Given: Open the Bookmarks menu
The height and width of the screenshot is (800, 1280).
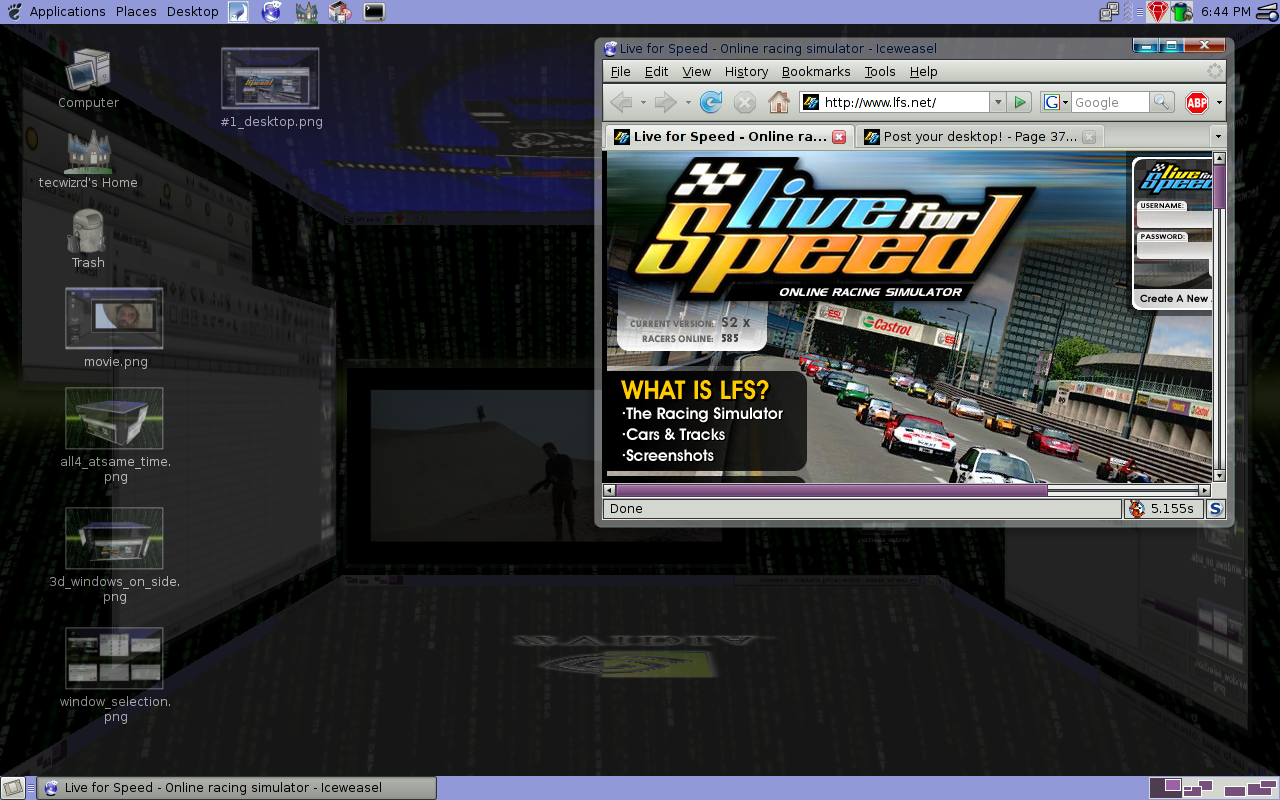Looking at the screenshot, I should pyautogui.click(x=816, y=72).
